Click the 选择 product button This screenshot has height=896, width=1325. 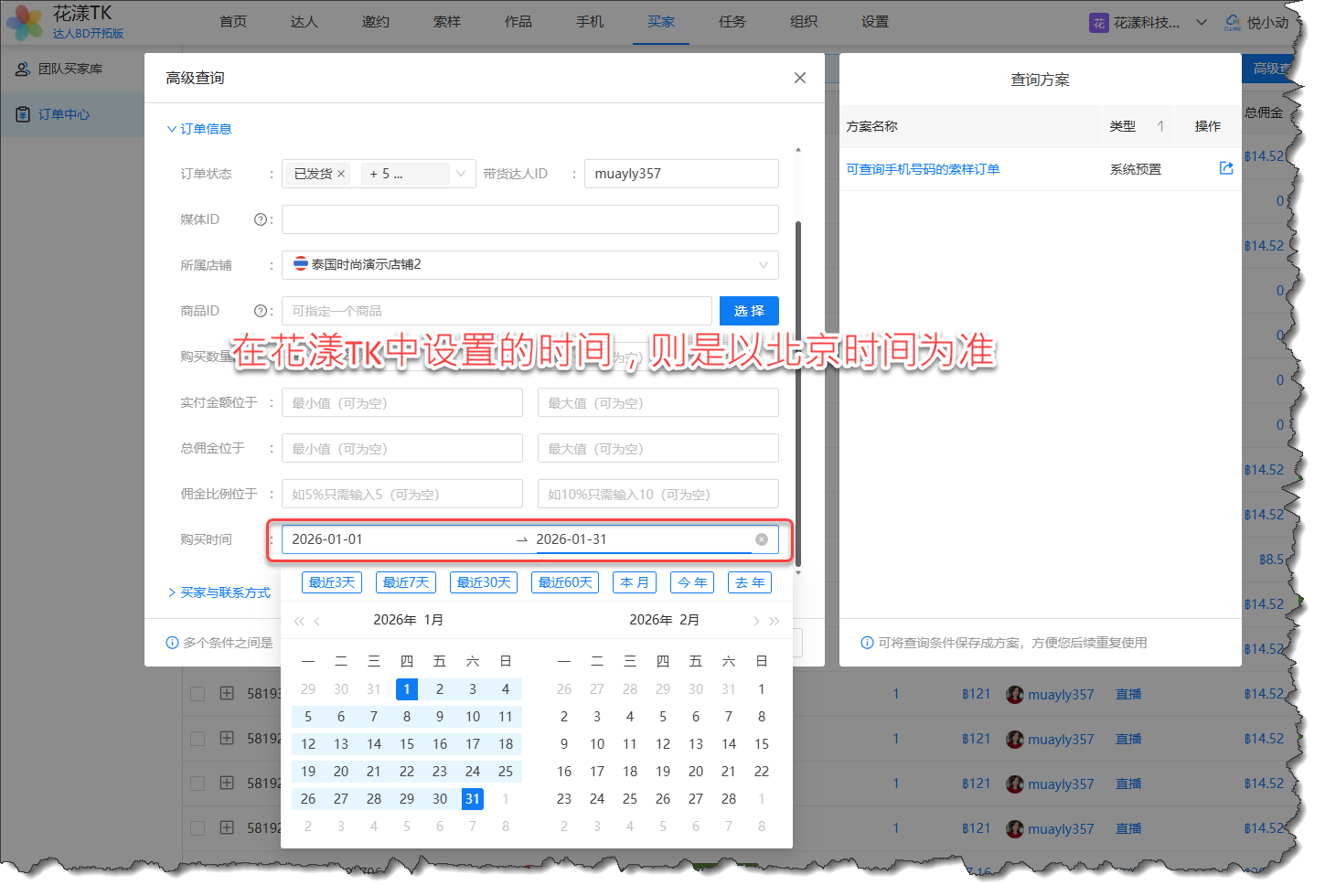point(749,311)
